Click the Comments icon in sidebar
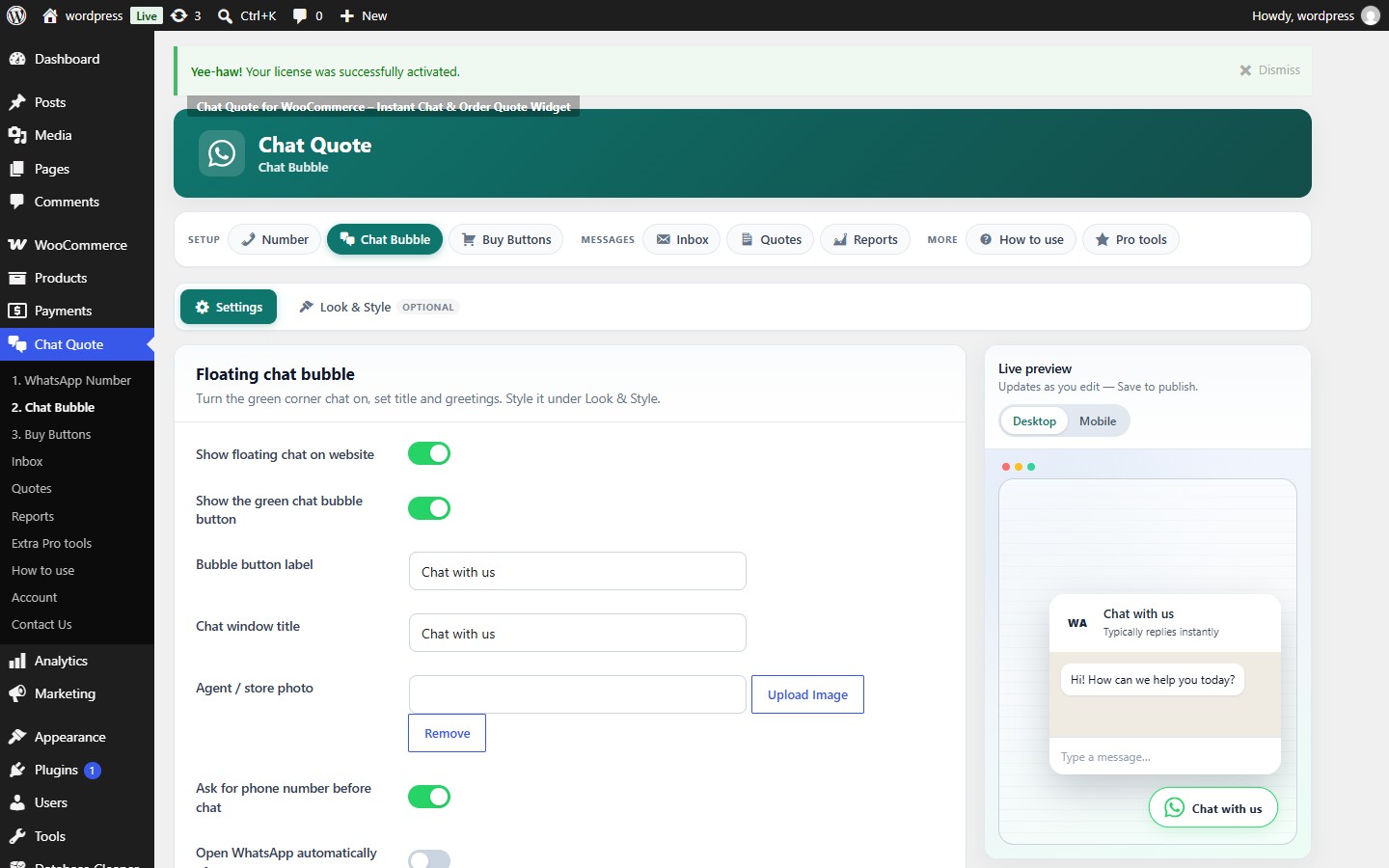Viewport: 1389px width, 868px height. coord(17,202)
